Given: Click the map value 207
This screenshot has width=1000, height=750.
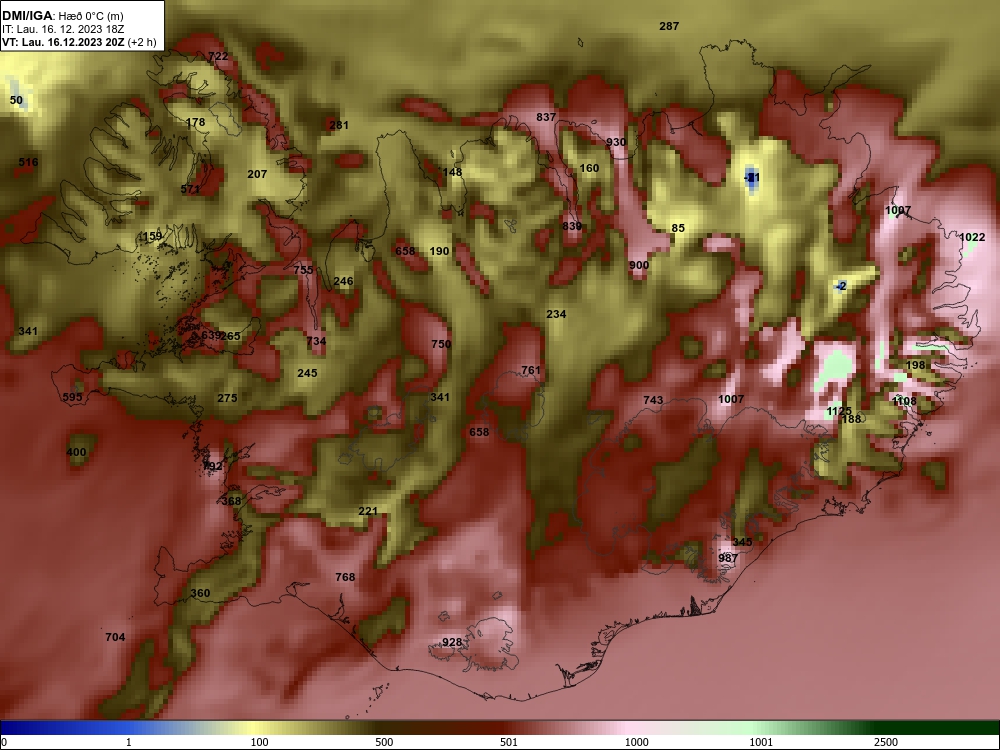Looking at the screenshot, I should click(257, 174).
